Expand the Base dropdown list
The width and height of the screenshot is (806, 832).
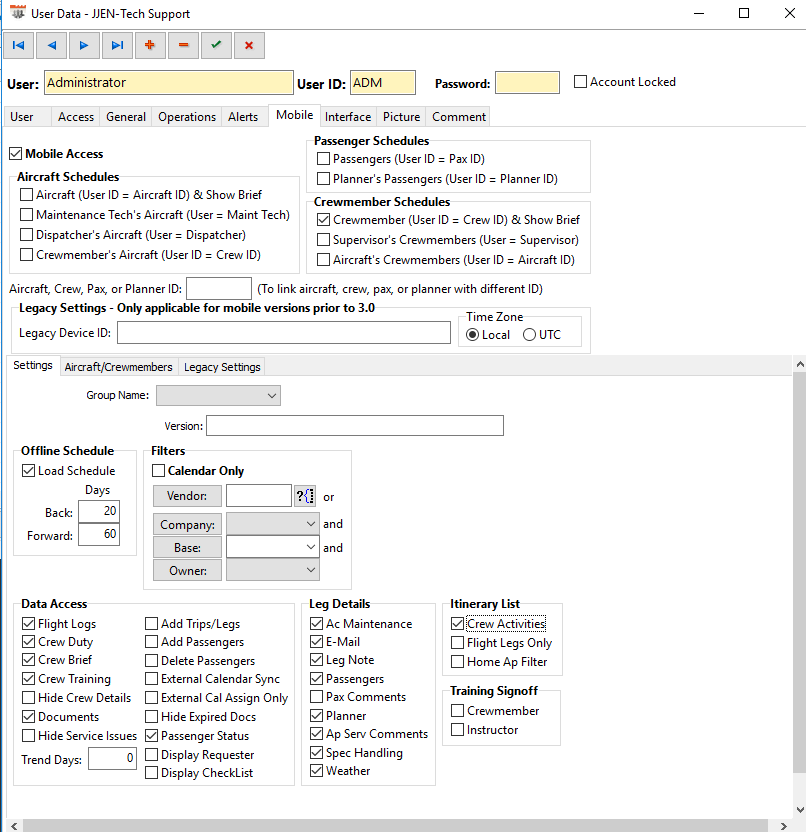coord(309,547)
